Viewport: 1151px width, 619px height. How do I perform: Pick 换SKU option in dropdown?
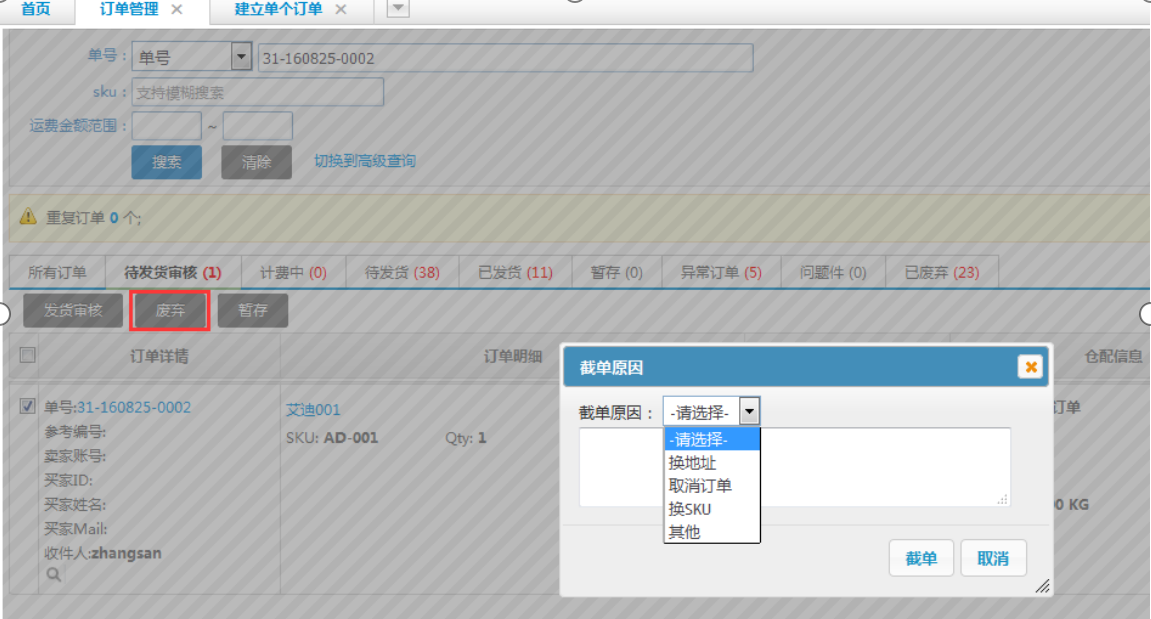[690, 509]
